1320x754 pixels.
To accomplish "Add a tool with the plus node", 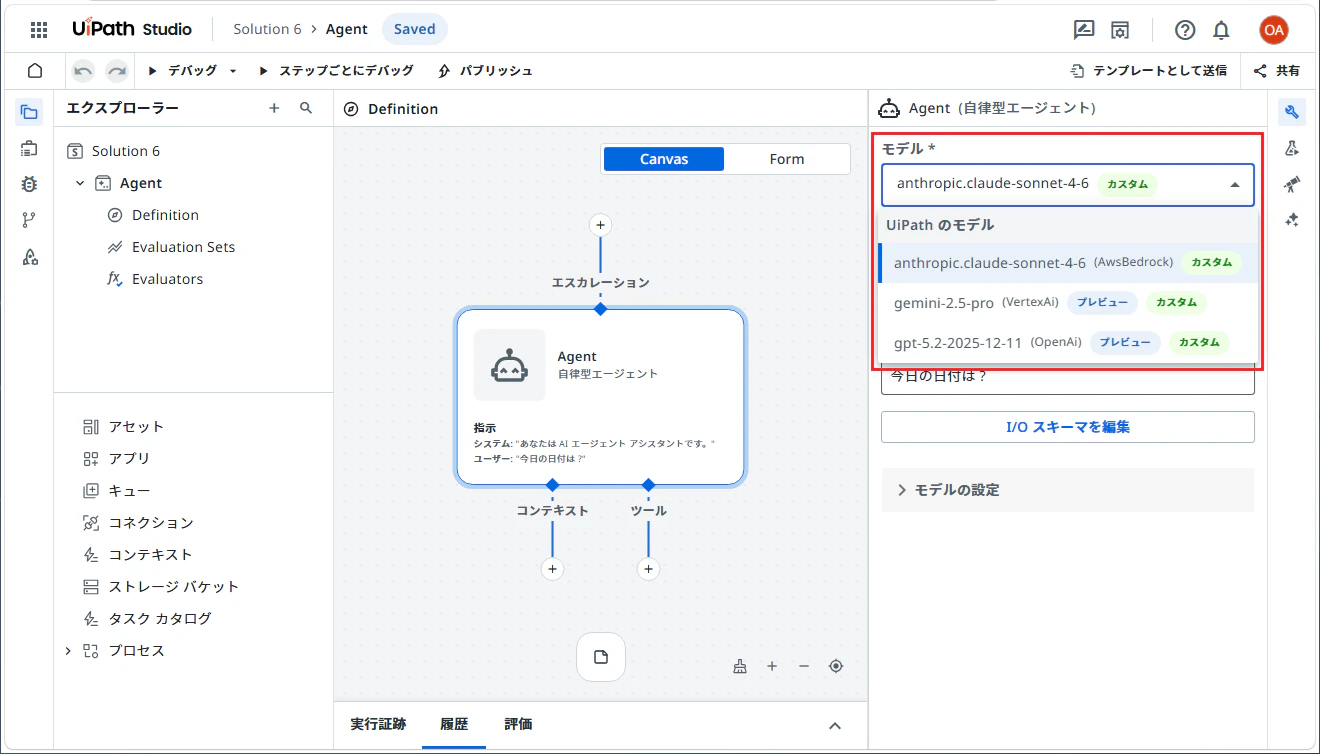I will (648, 569).
